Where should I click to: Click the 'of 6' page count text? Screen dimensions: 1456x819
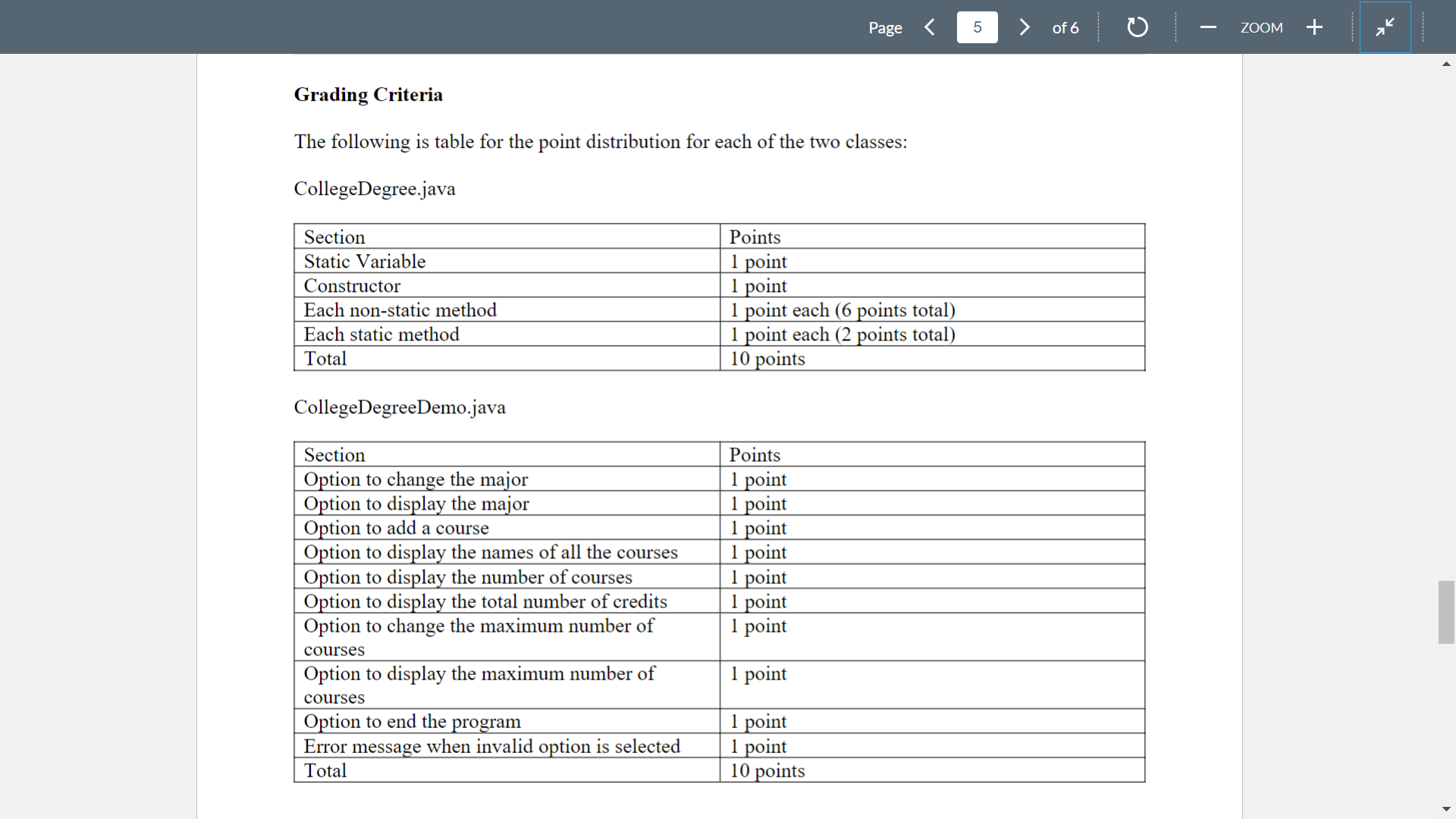tap(1065, 27)
